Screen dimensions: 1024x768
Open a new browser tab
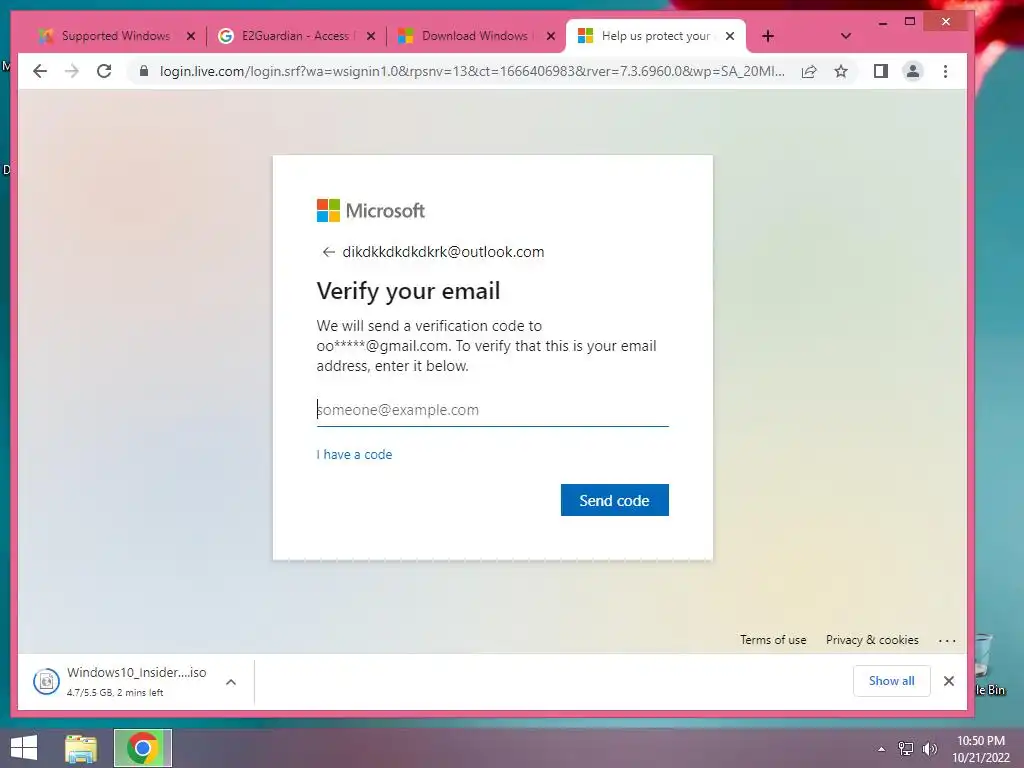768,36
